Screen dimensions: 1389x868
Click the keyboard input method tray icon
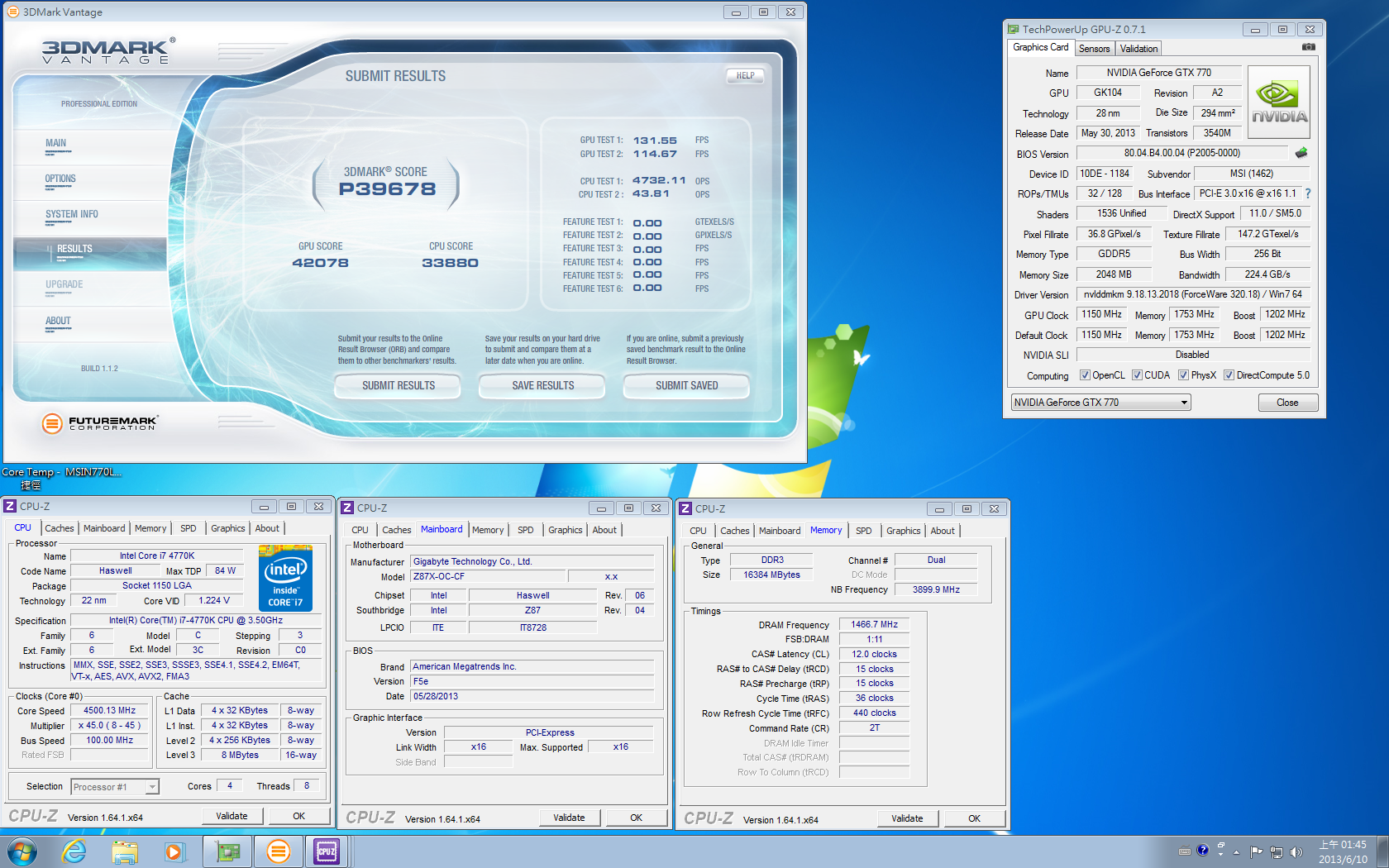point(1185,851)
